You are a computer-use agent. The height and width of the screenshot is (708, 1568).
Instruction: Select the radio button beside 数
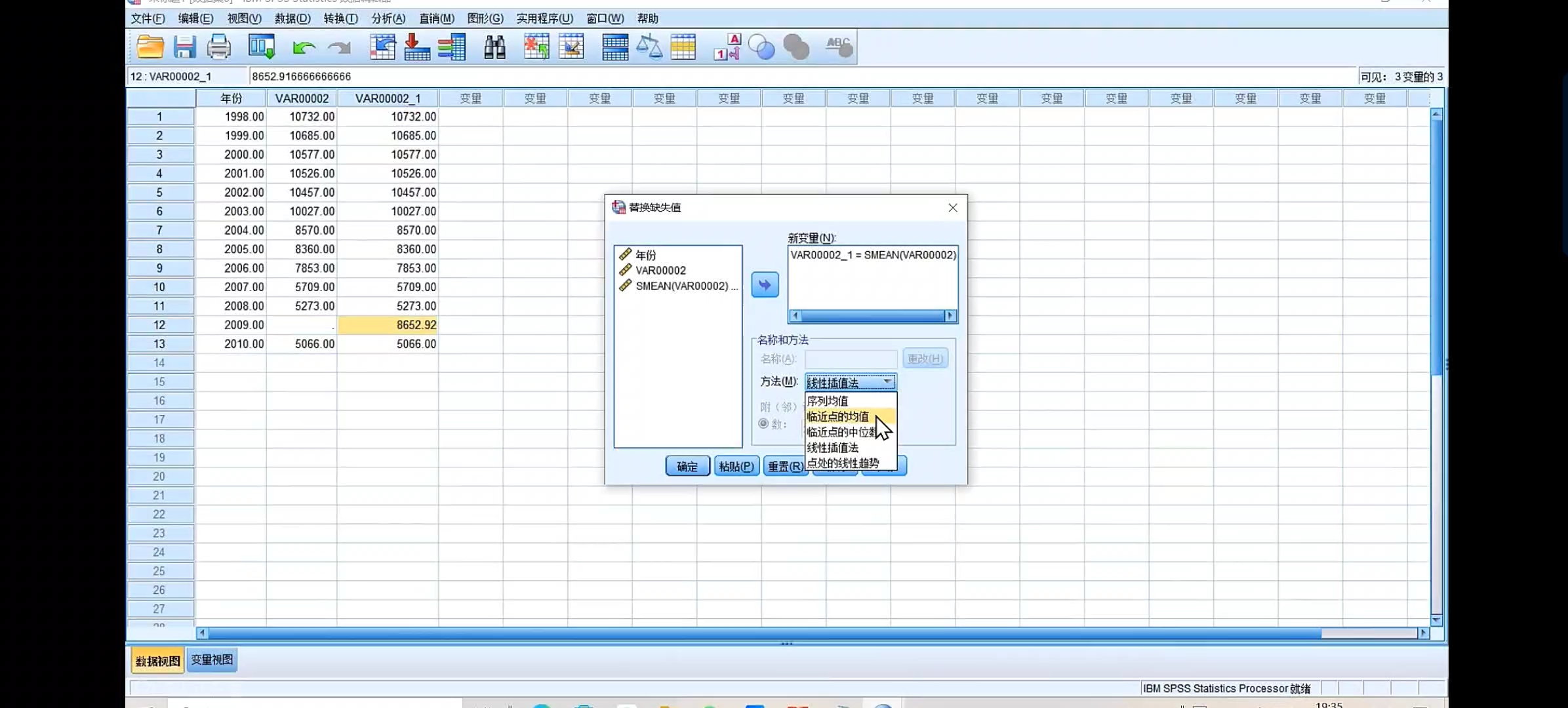point(763,423)
